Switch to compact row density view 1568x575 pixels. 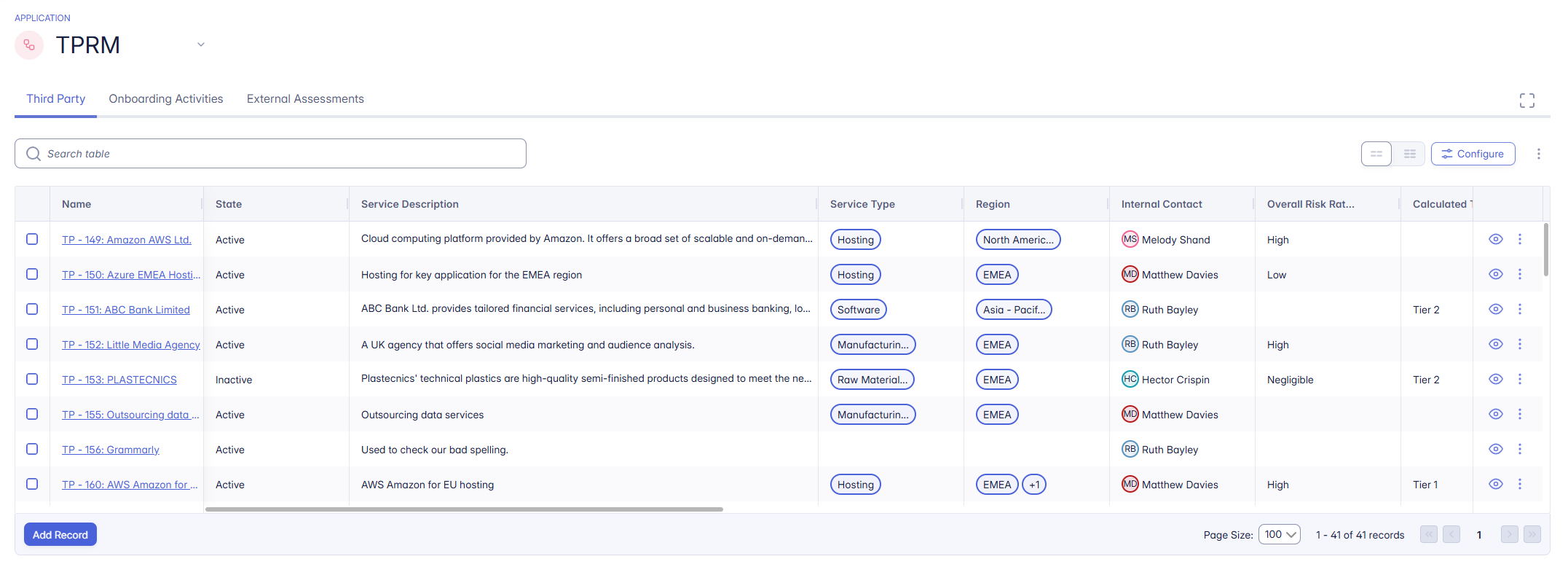tap(1409, 154)
